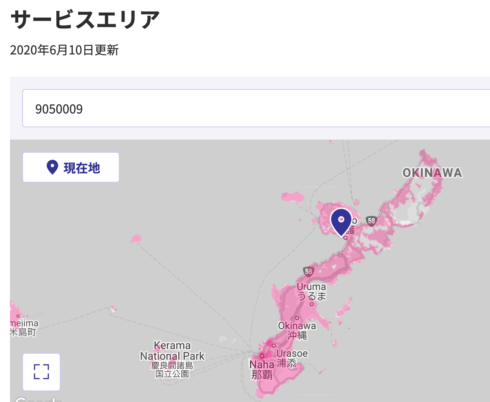Click the Google logo at map bottom
The width and height of the screenshot is (490, 402).
38,399
